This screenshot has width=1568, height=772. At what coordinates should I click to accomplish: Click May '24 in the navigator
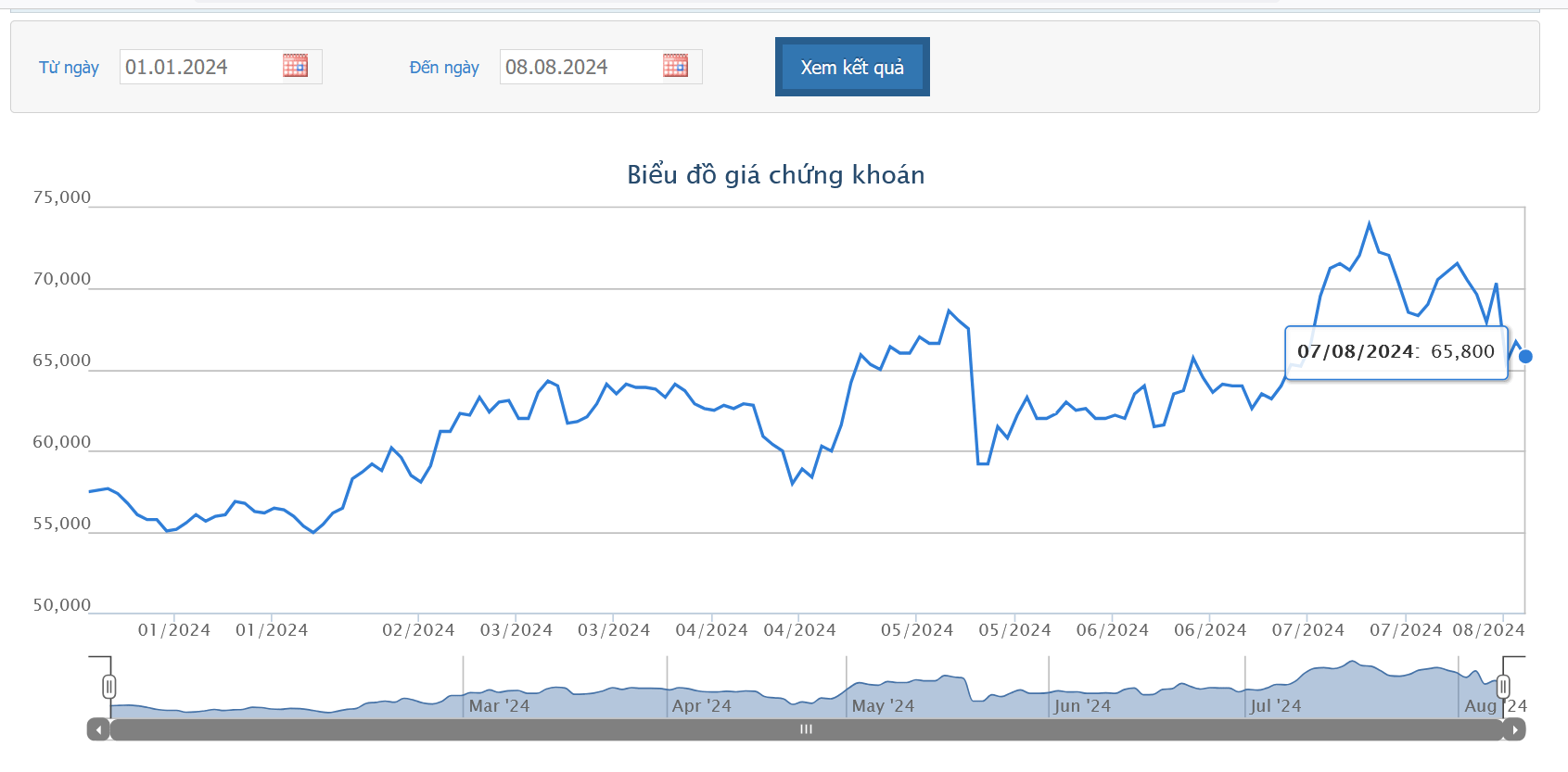pos(883,706)
